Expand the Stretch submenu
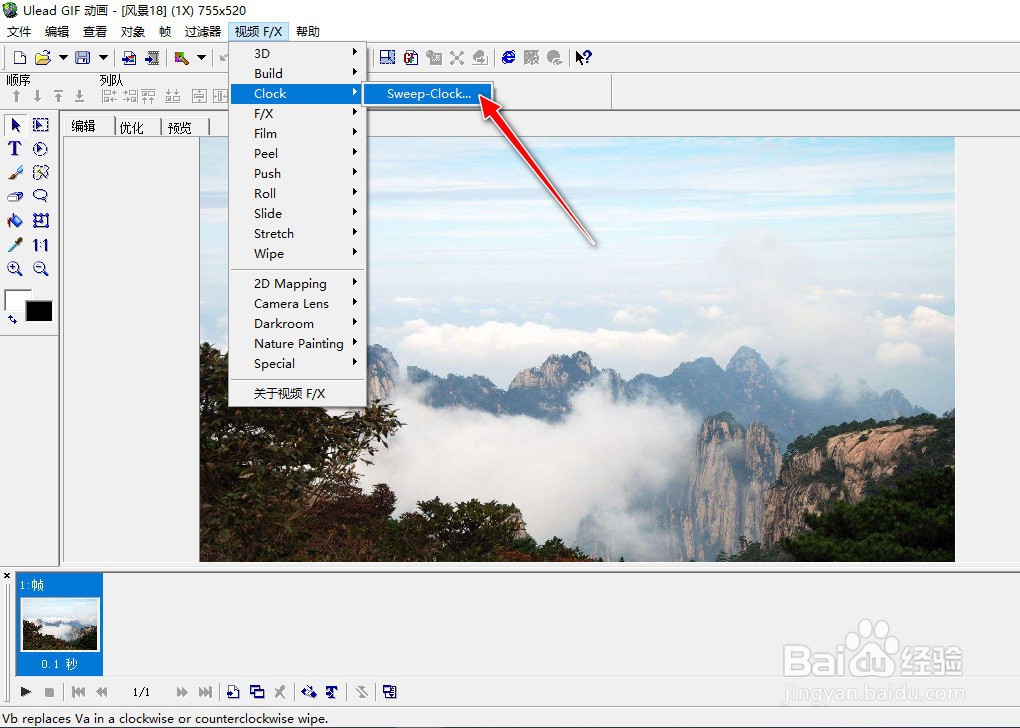The image size is (1020, 728). coord(299,234)
